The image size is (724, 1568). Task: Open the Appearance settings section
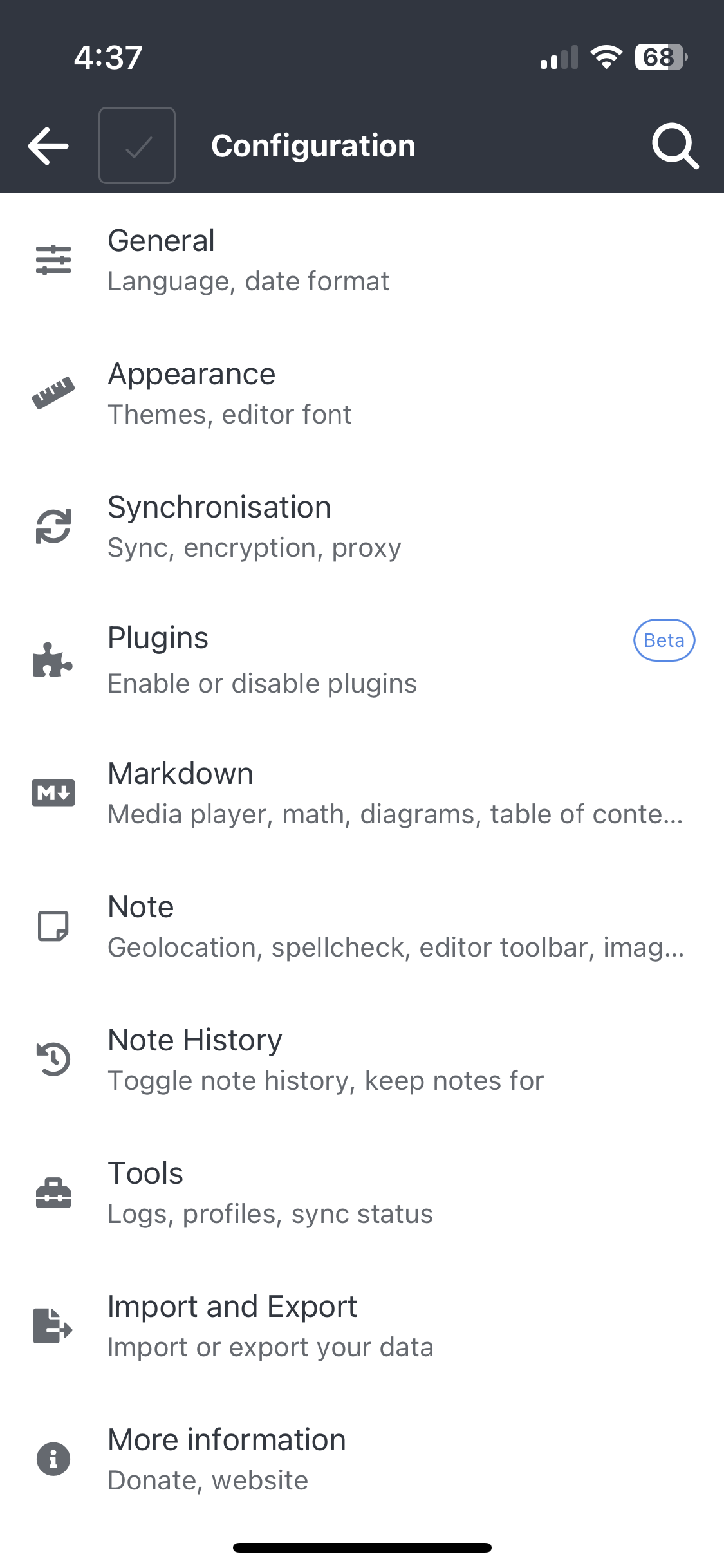pyautogui.click(x=362, y=393)
